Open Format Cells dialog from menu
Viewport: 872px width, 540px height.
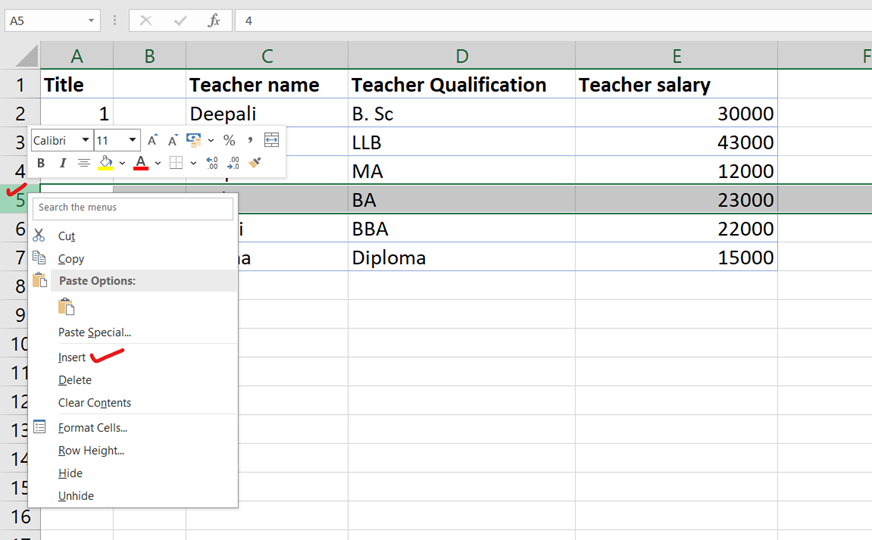pos(92,428)
